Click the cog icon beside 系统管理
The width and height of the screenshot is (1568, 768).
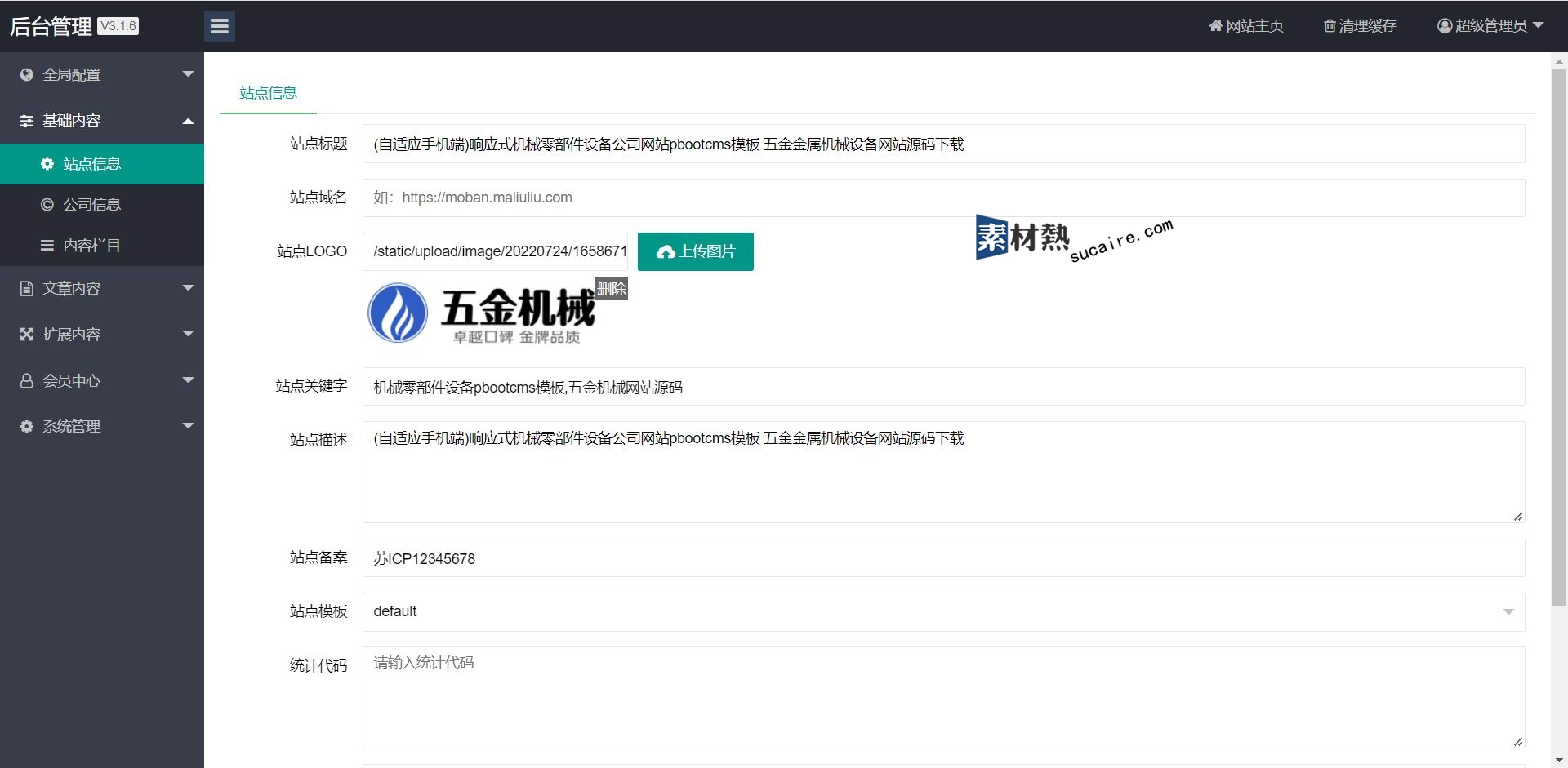pos(27,426)
